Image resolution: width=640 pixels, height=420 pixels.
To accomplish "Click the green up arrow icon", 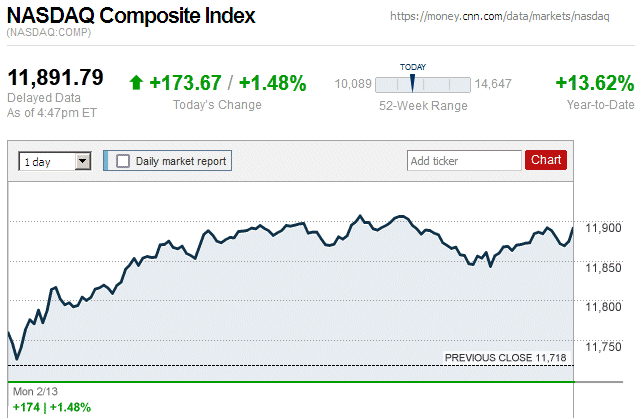I will [x=136, y=83].
